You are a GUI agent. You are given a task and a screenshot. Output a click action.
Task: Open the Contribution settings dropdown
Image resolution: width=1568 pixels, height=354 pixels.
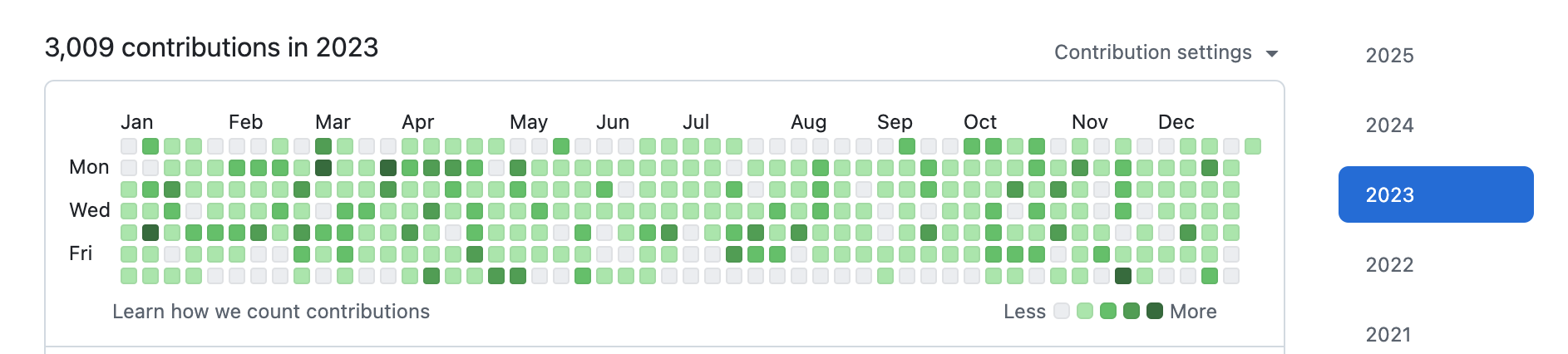pos(1166,52)
